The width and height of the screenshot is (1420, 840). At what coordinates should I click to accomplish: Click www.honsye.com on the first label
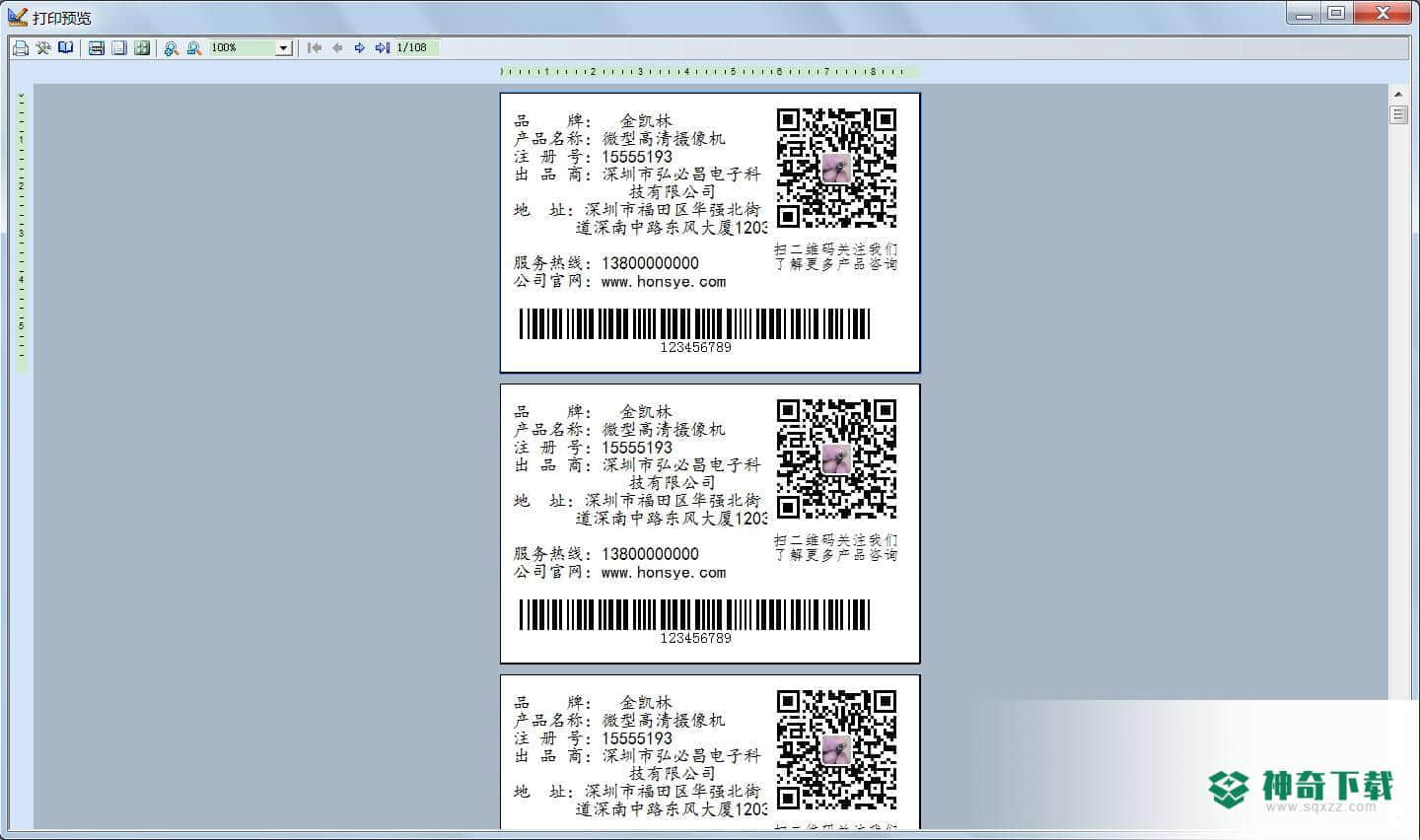click(x=664, y=282)
